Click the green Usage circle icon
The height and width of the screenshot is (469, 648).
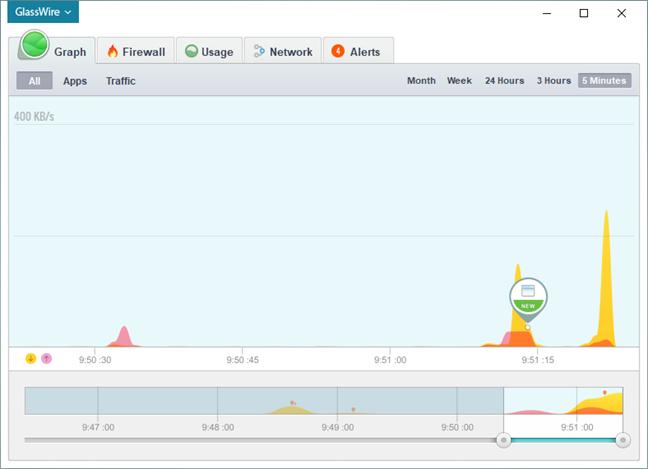[x=191, y=51]
